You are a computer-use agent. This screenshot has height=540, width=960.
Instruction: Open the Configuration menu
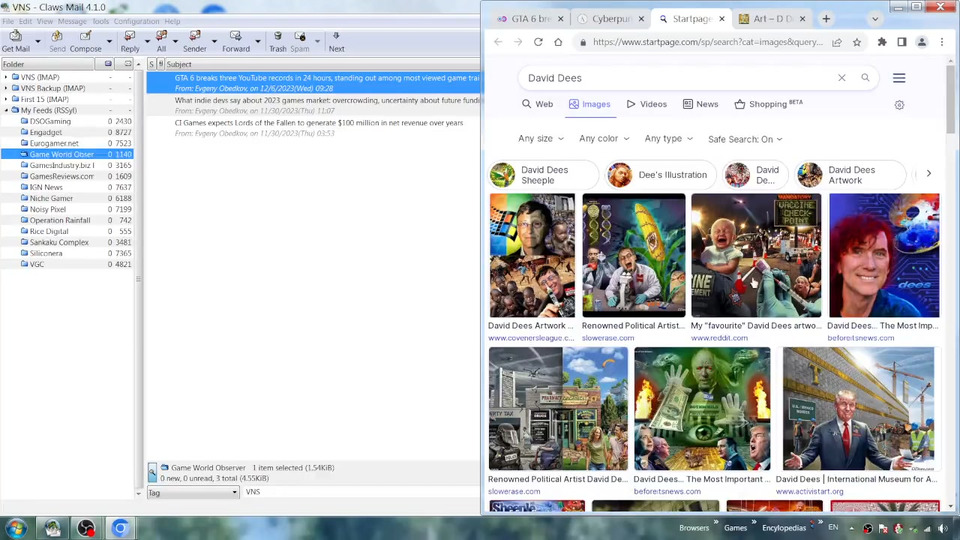(x=136, y=21)
